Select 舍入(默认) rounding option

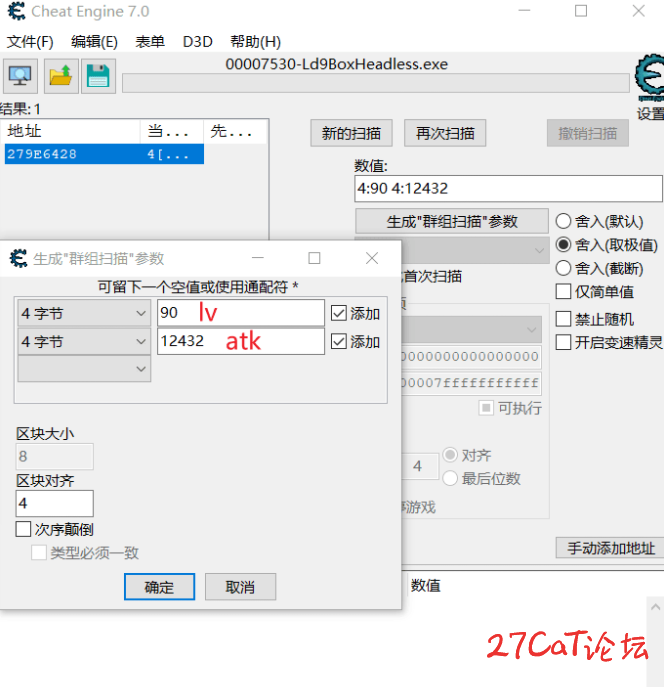(x=563, y=221)
